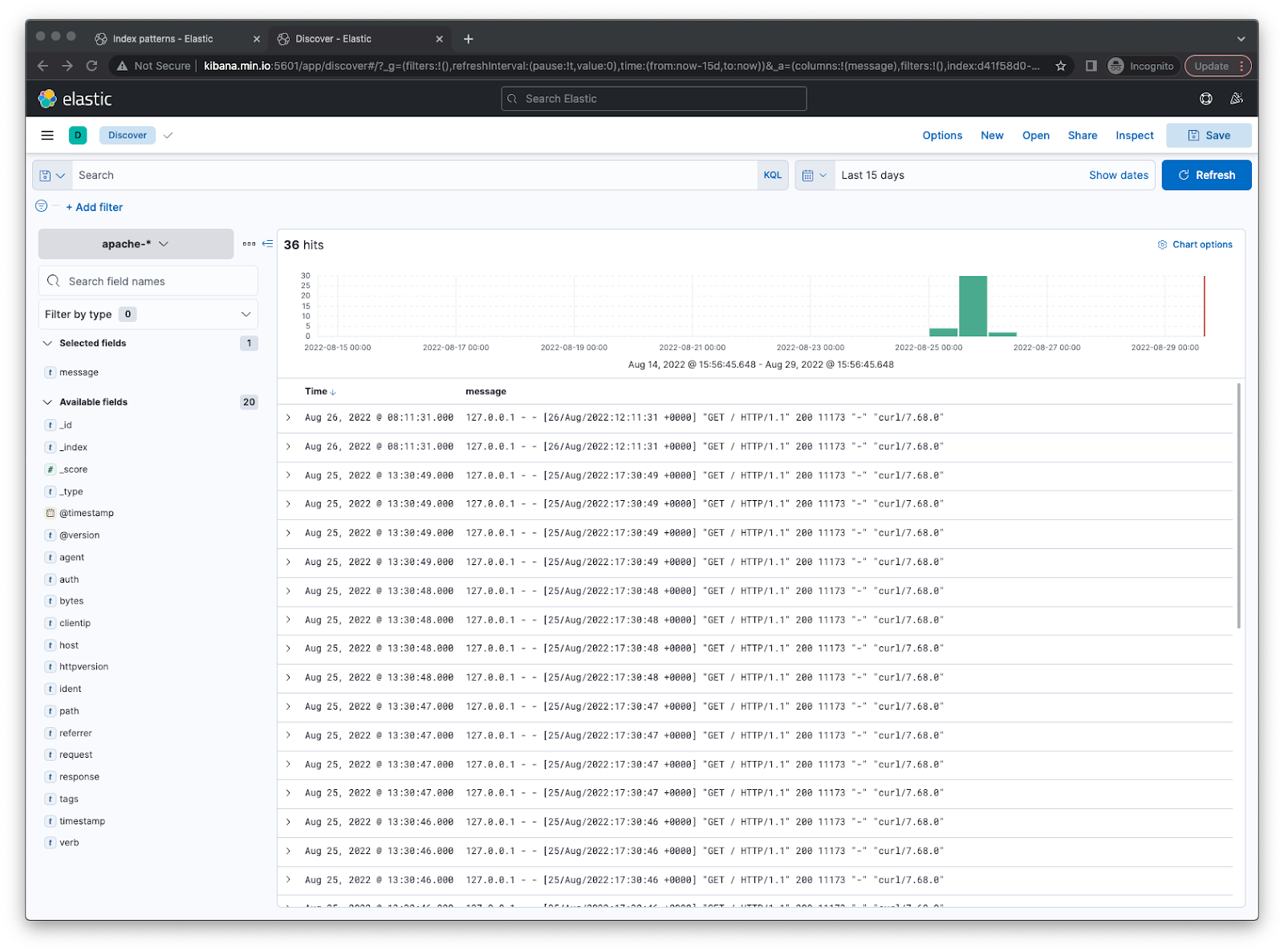Collapse the field sidebar with arrow icon
This screenshot has height=952, width=1284.
[x=267, y=244]
